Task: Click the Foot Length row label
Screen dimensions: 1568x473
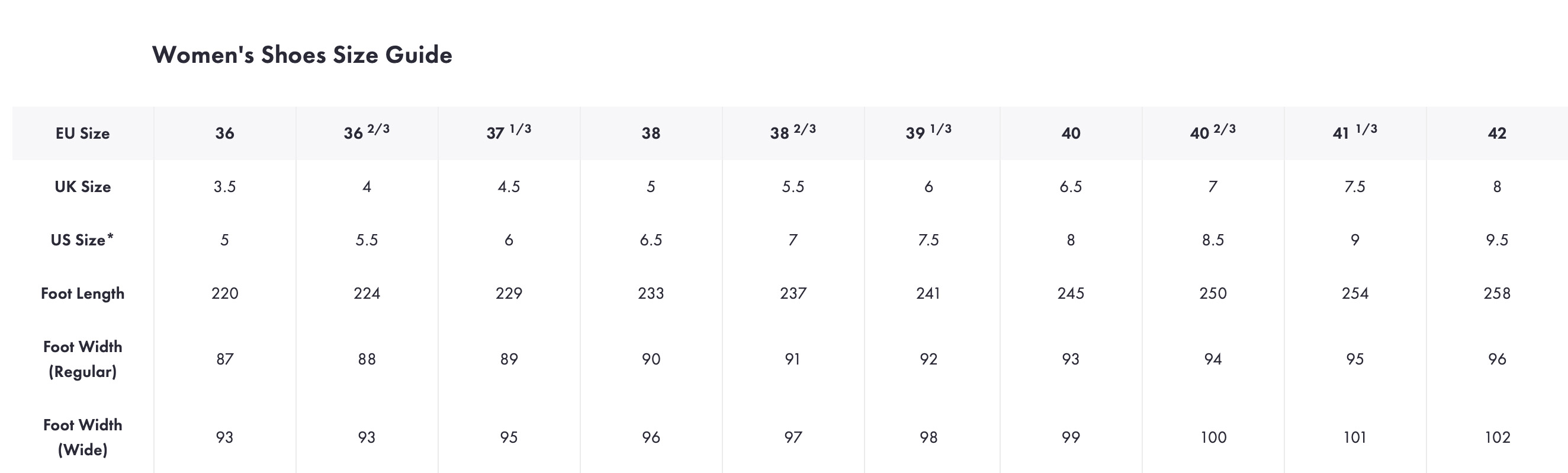Action: click(x=83, y=294)
